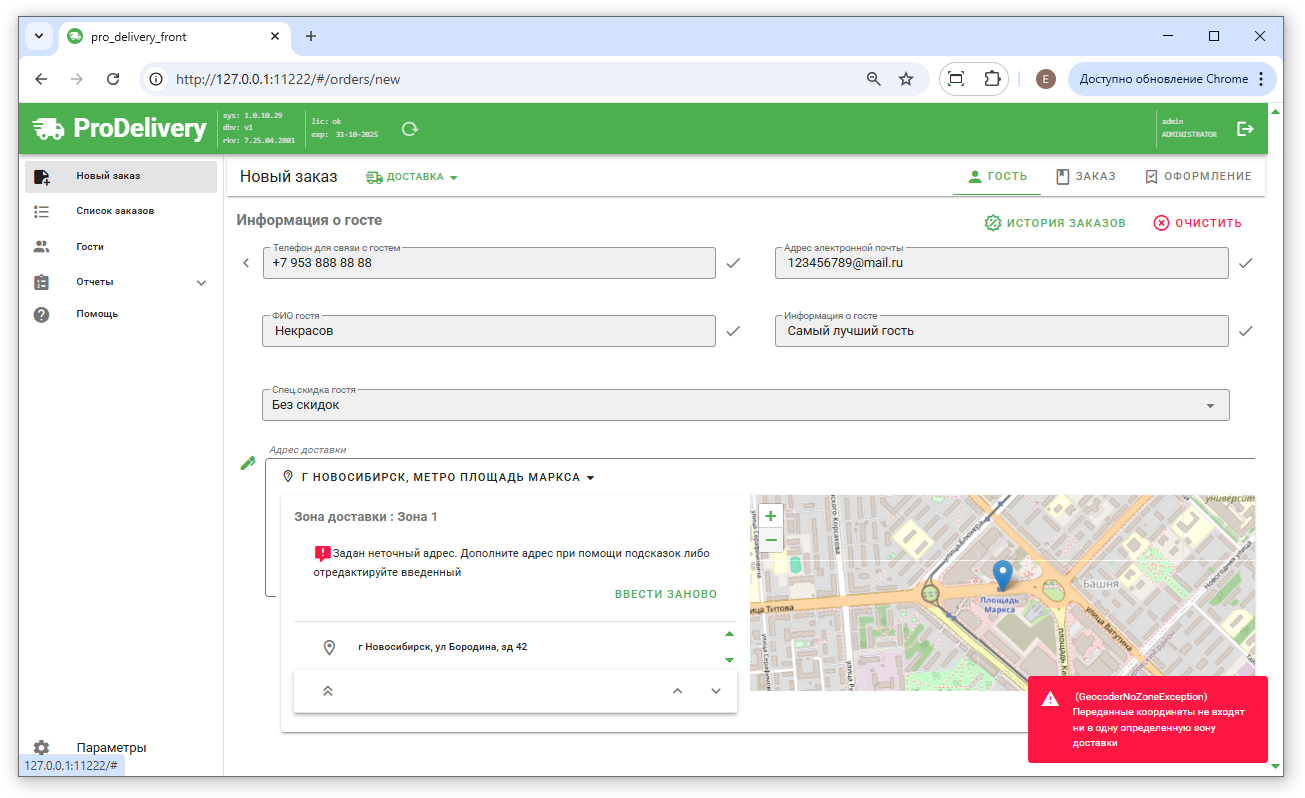Viewport: 1305px width, 798px height.
Task: Switch to the Заказ tab
Action: point(1086,177)
